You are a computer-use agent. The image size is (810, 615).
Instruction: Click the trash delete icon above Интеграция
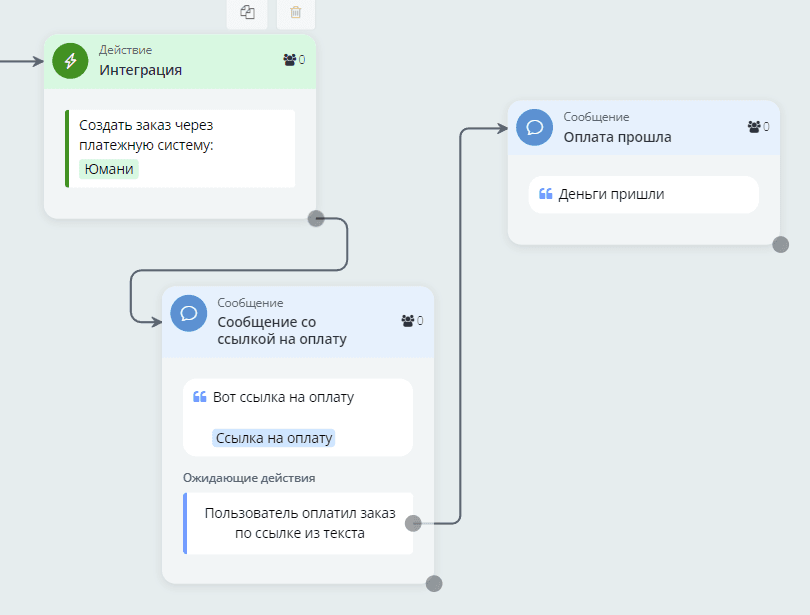pos(295,13)
